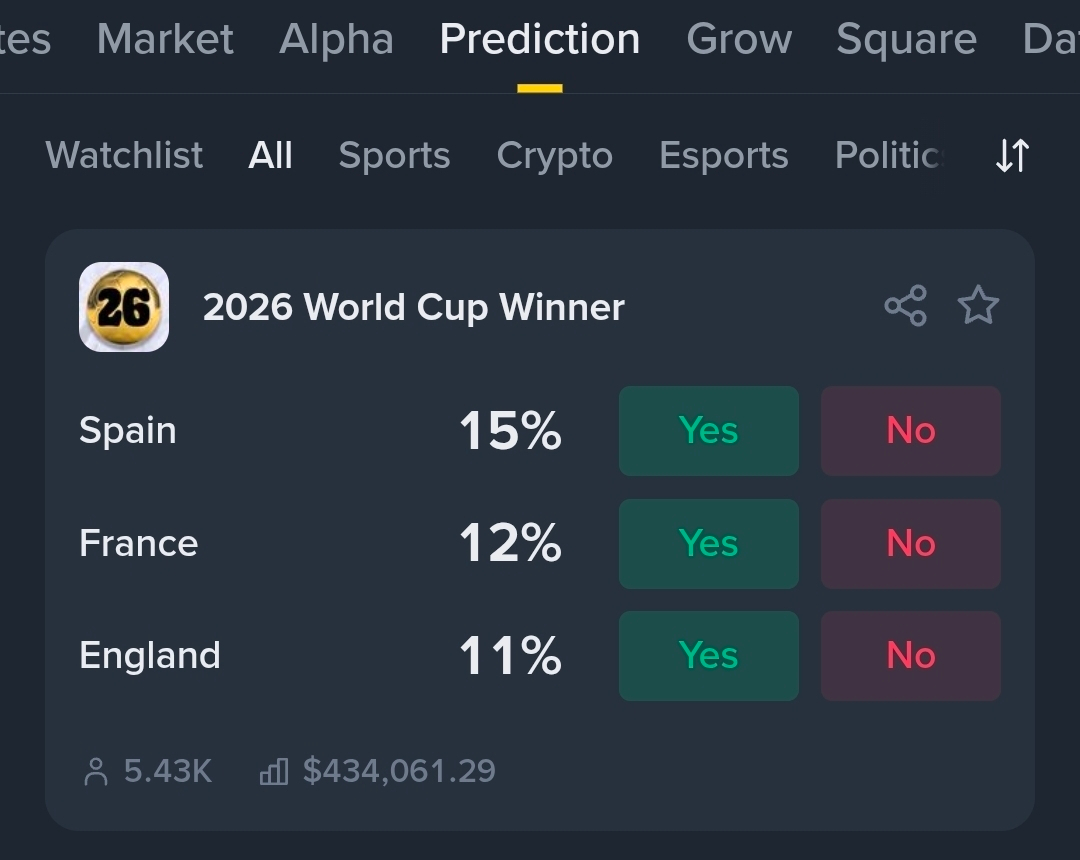Open the Square tab

906,40
